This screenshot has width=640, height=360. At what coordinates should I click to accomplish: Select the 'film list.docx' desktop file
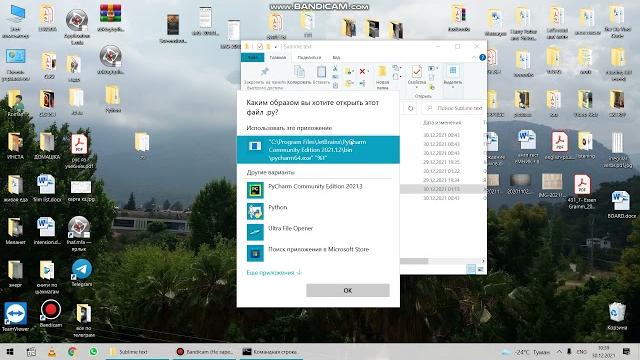(47, 188)
